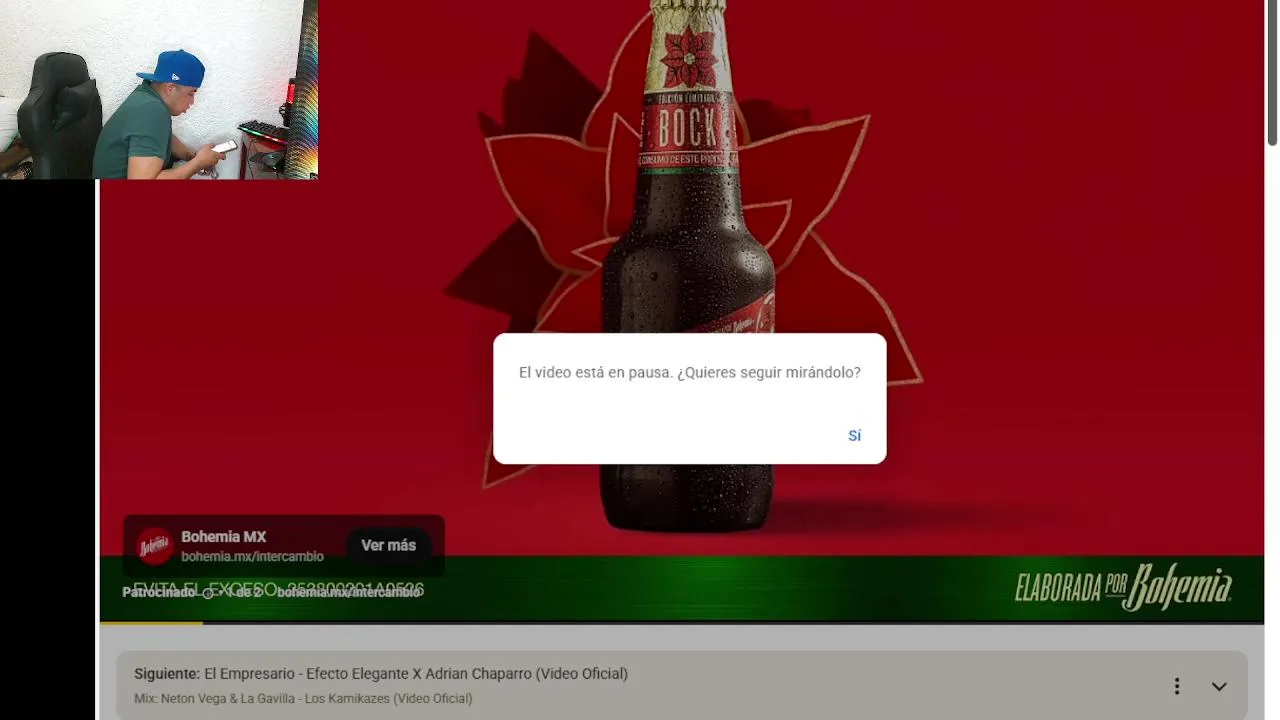The image size is (1280, 720).
Task: Open bohemia.mx/intercambio link in ad card
Action: (252, 557)
